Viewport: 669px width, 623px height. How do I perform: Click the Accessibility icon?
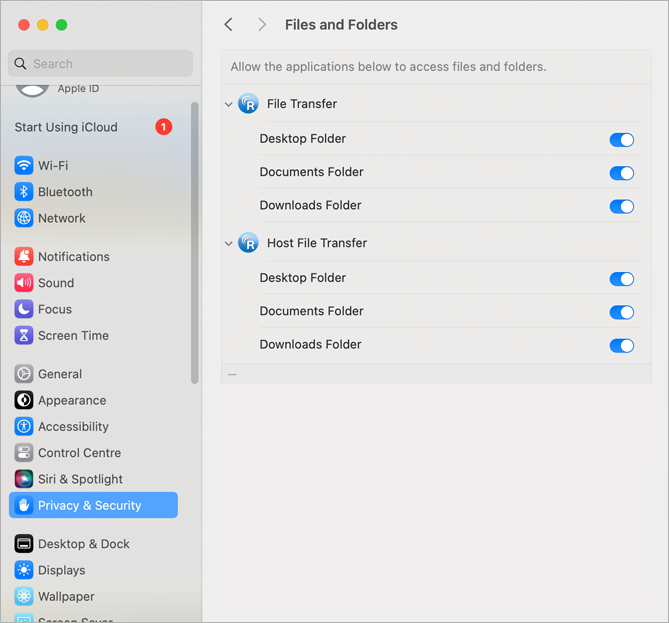(24, 426)
